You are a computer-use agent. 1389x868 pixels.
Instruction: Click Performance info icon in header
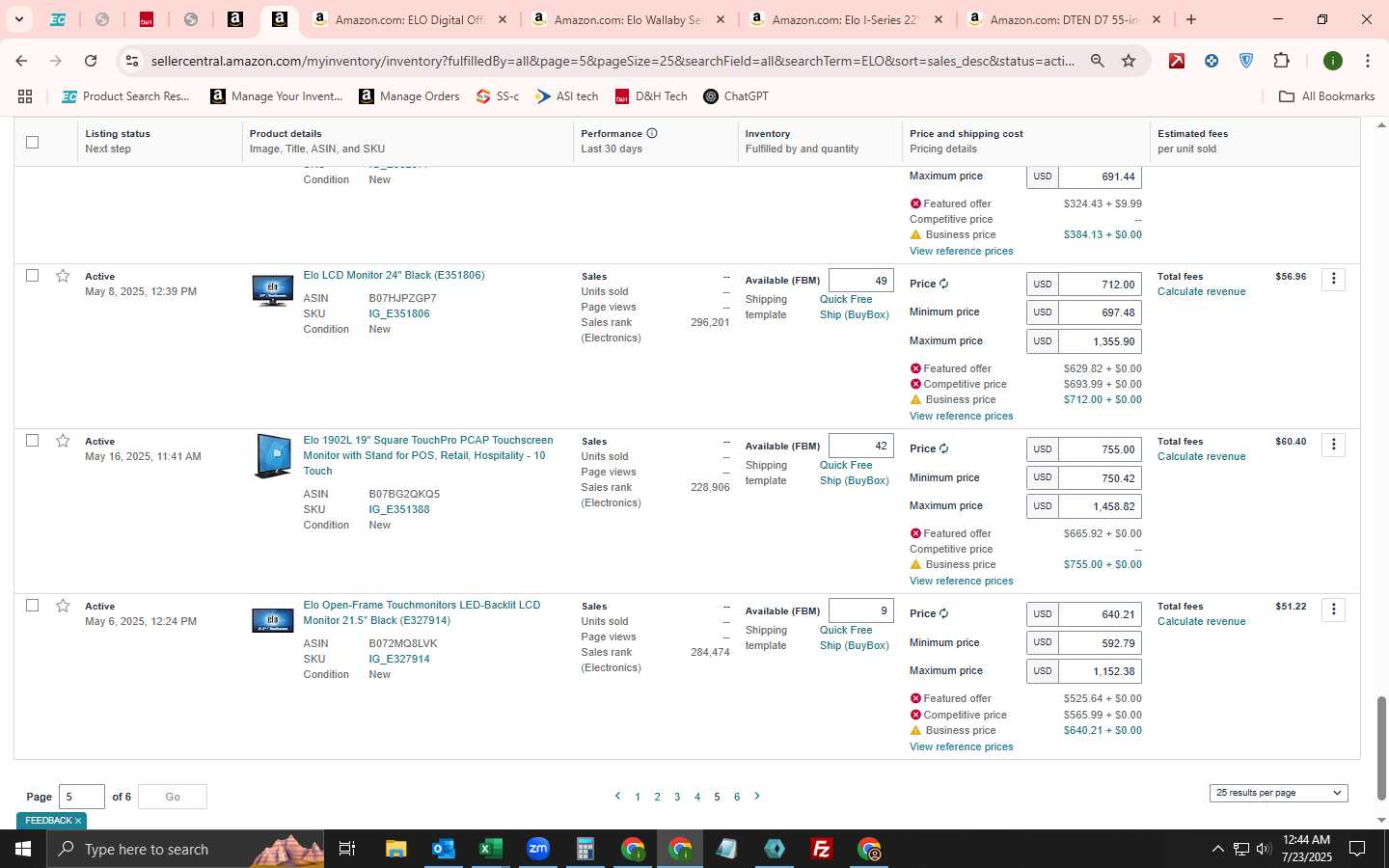click(x=652, y=133)
